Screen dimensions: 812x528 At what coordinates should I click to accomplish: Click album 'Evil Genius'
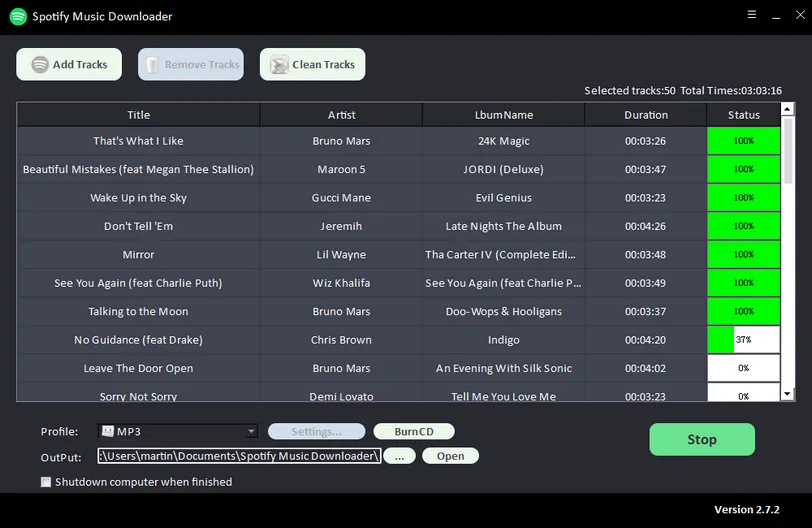(503, 198)
